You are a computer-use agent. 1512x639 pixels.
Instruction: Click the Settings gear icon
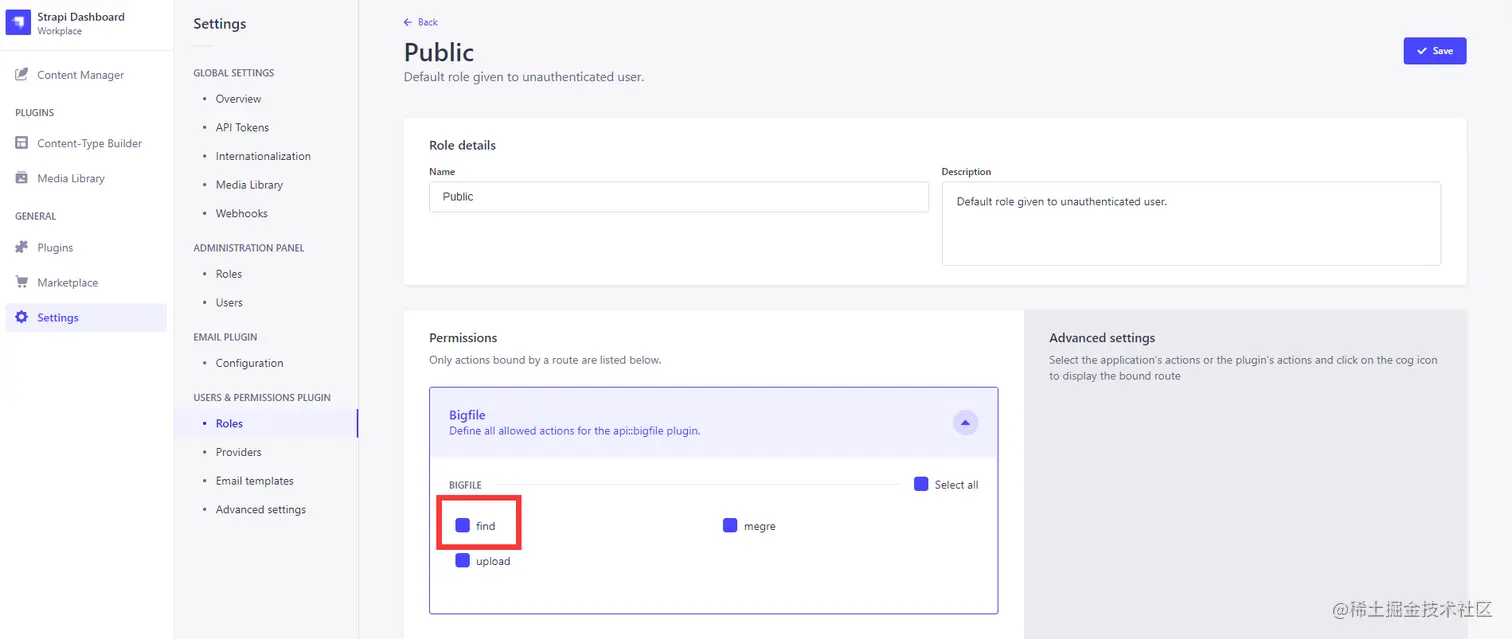pyautogui.click(x=21, y=317)
